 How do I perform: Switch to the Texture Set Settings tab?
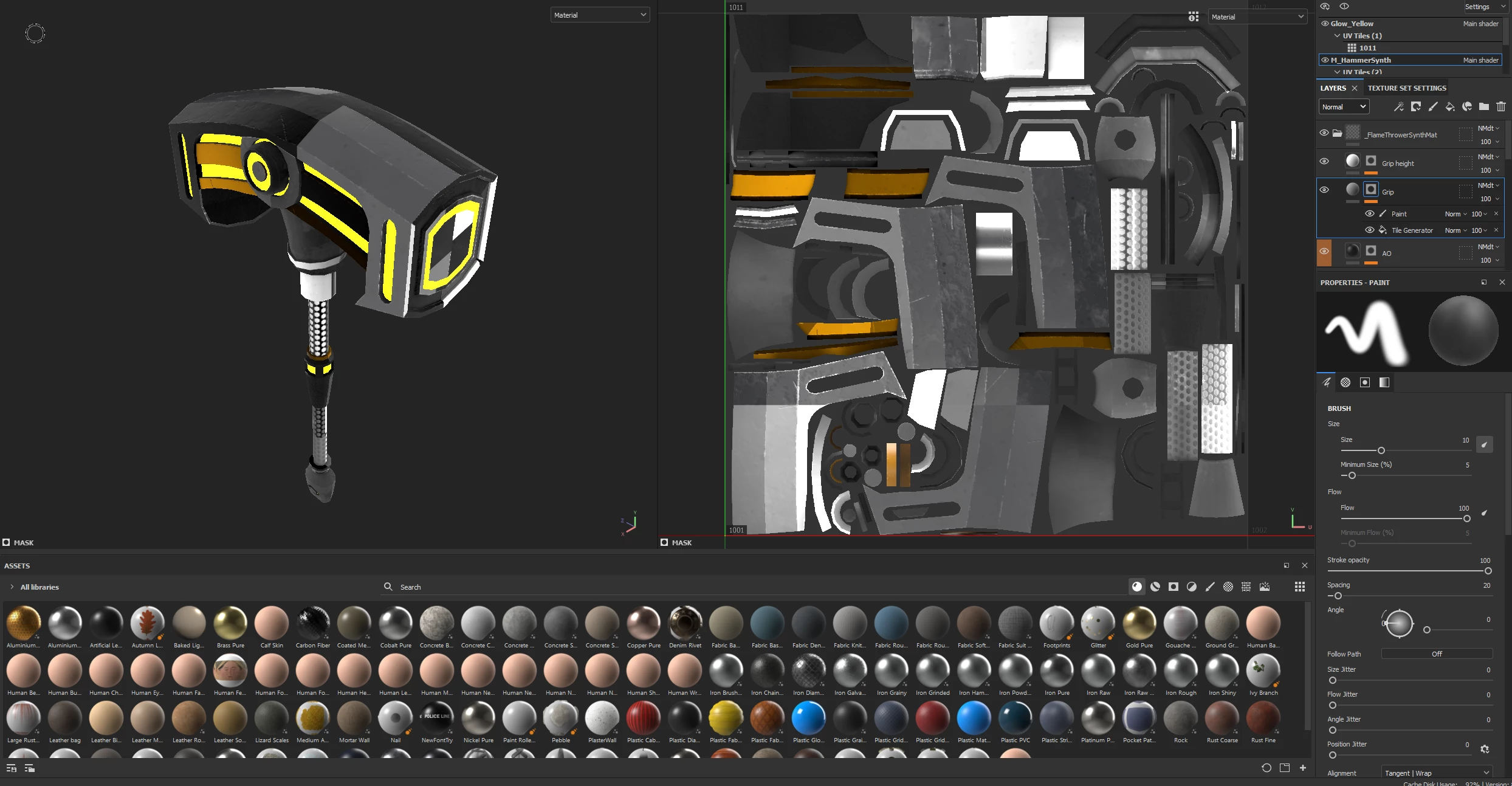pos(1407,88)
